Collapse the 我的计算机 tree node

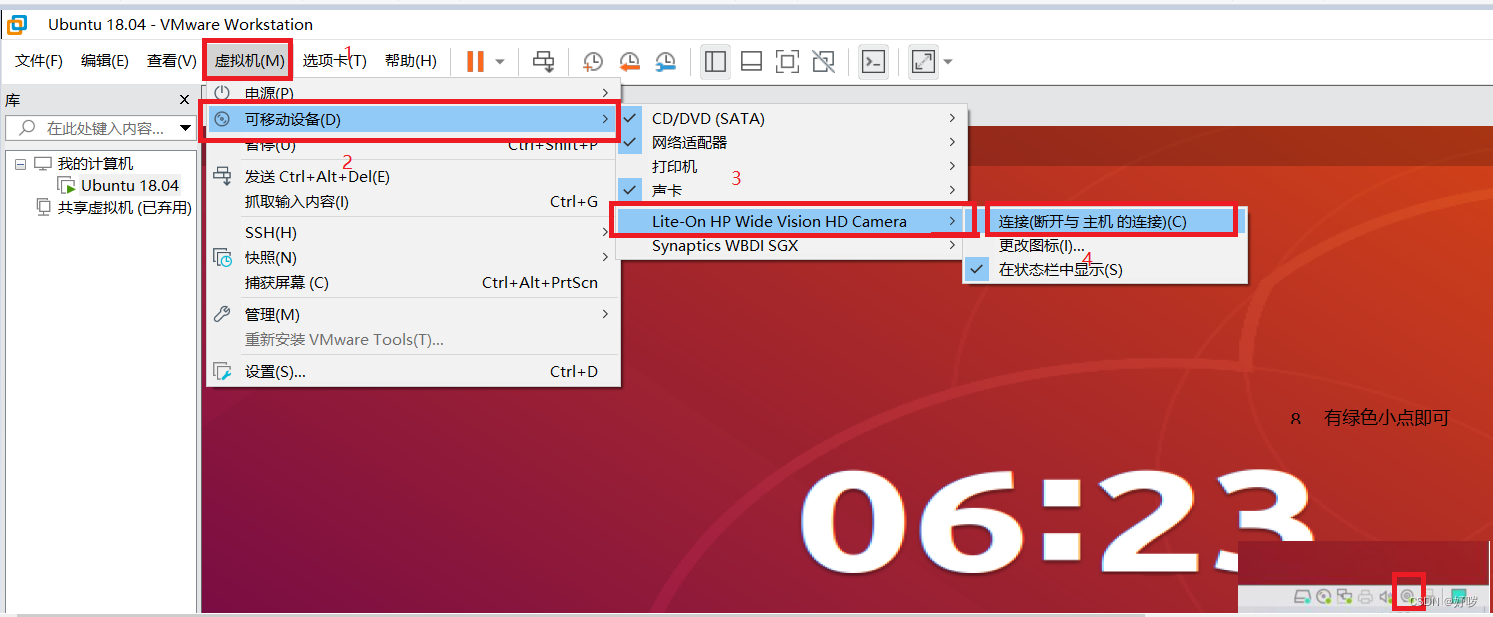(20, 164)
